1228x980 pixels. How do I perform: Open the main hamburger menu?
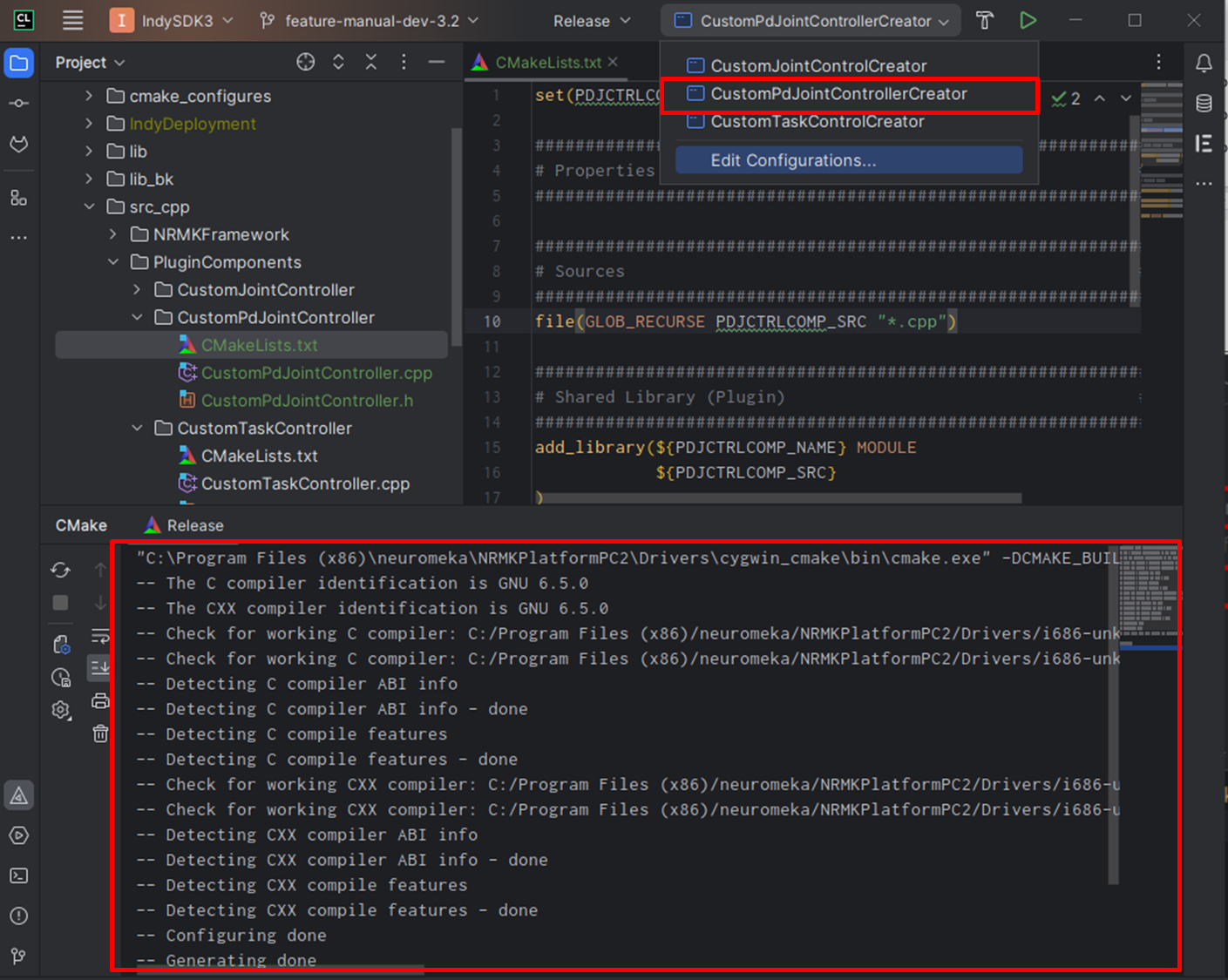coord(73,20)
